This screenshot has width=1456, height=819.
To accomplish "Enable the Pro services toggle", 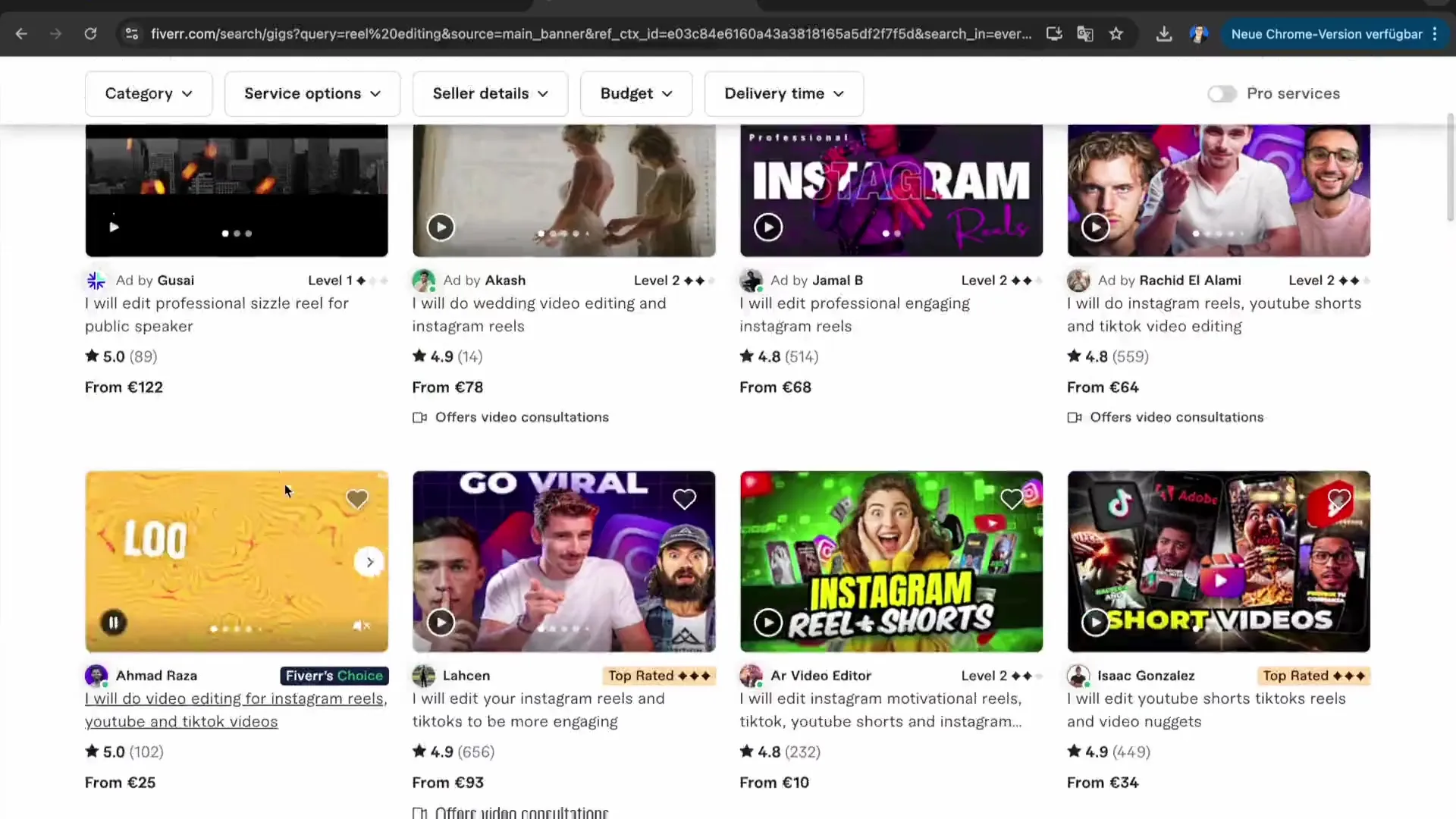I will [x=1222, y=94].
